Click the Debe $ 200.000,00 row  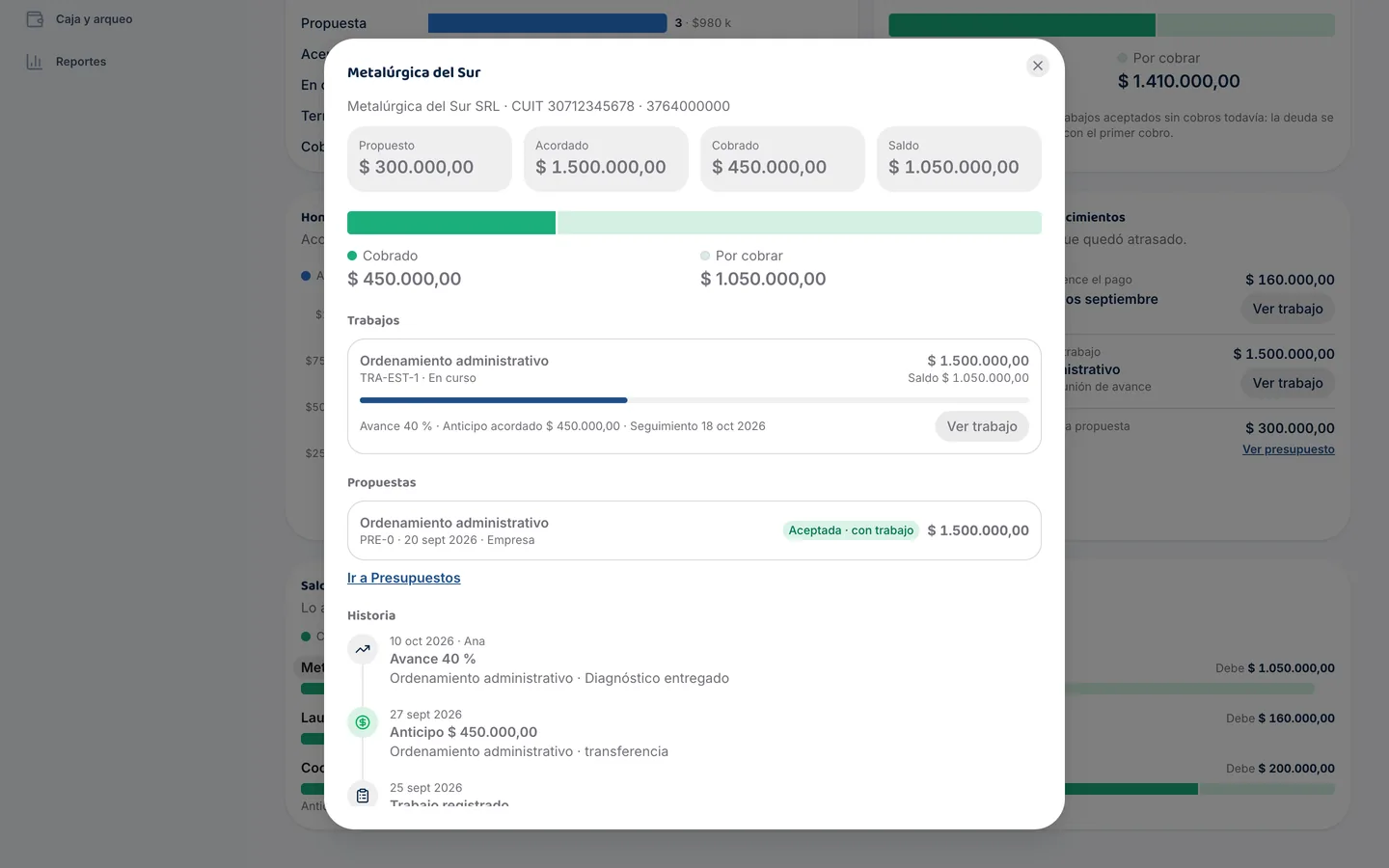(1280, 769)
